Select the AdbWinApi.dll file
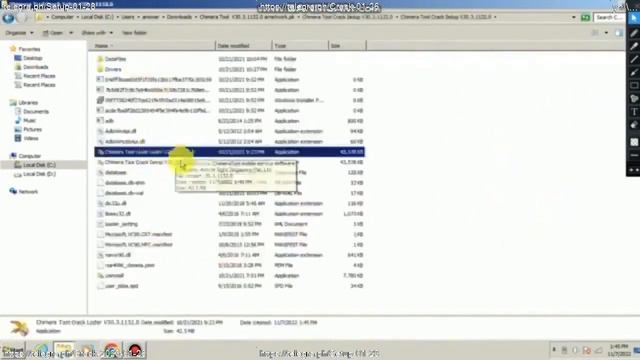The height and width of the screenshot is (360, 640). [x=120, y=131]
